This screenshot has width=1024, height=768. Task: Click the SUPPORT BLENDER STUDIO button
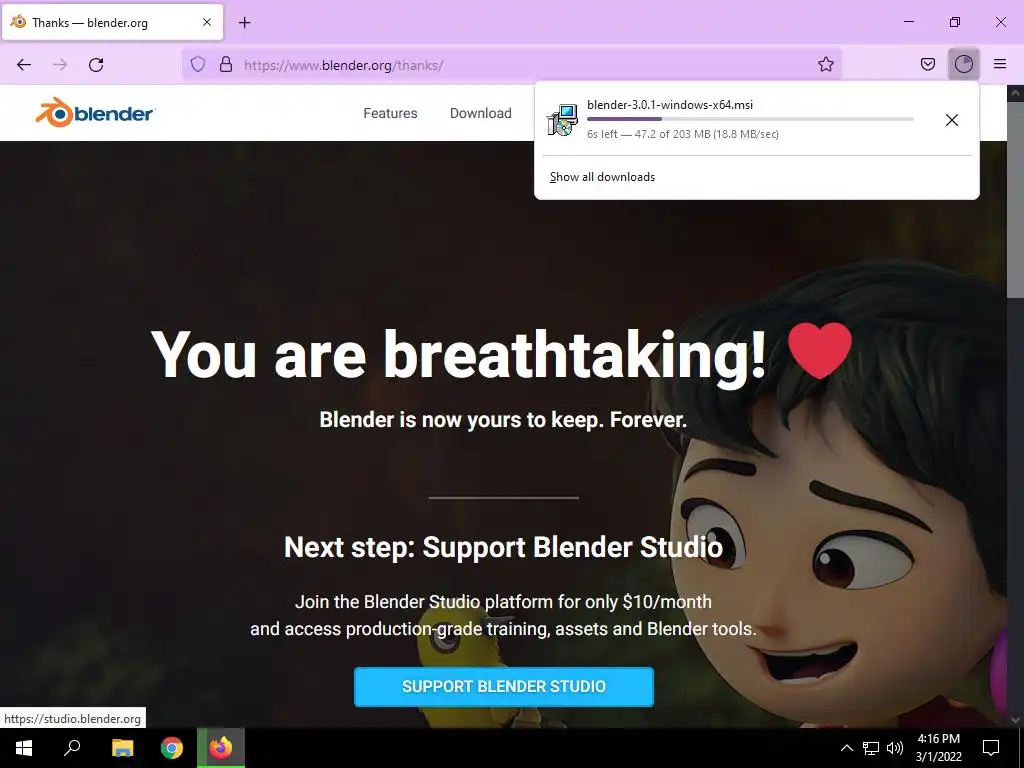tap(504, 686)
